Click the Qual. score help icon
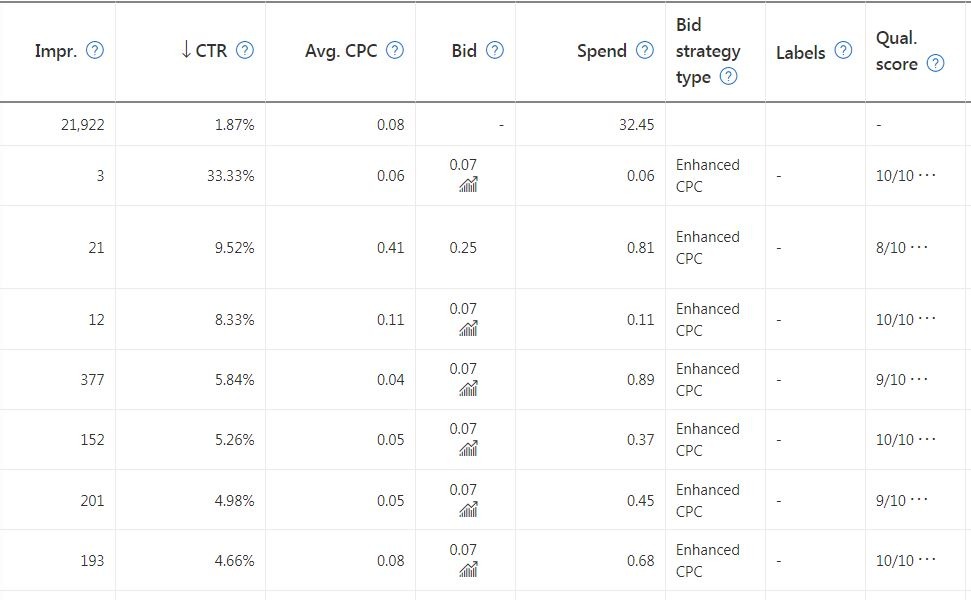This screenshot has width=971, height=600. (935, 64)
